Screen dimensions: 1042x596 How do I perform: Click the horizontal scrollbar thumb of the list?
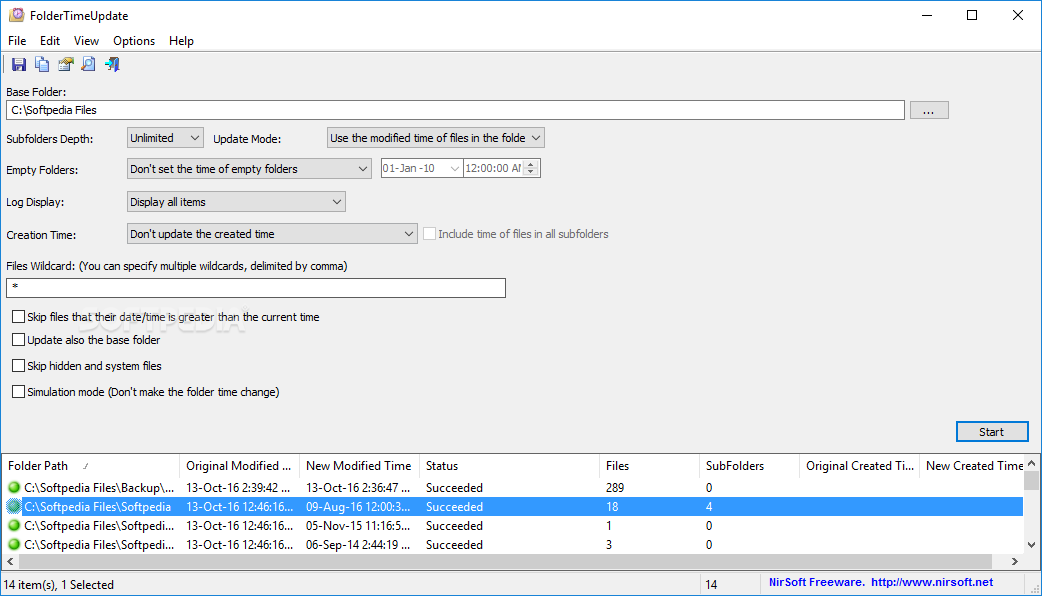click(x=505, y=561)
